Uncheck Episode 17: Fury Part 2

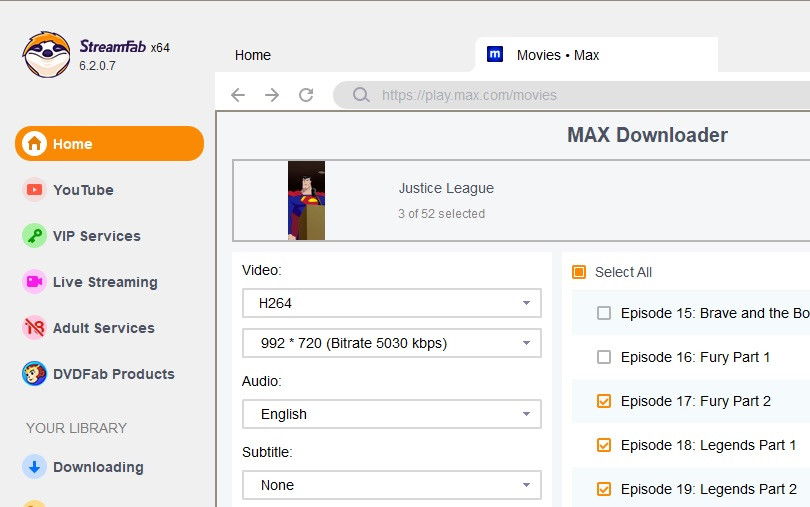coord(604,401)
